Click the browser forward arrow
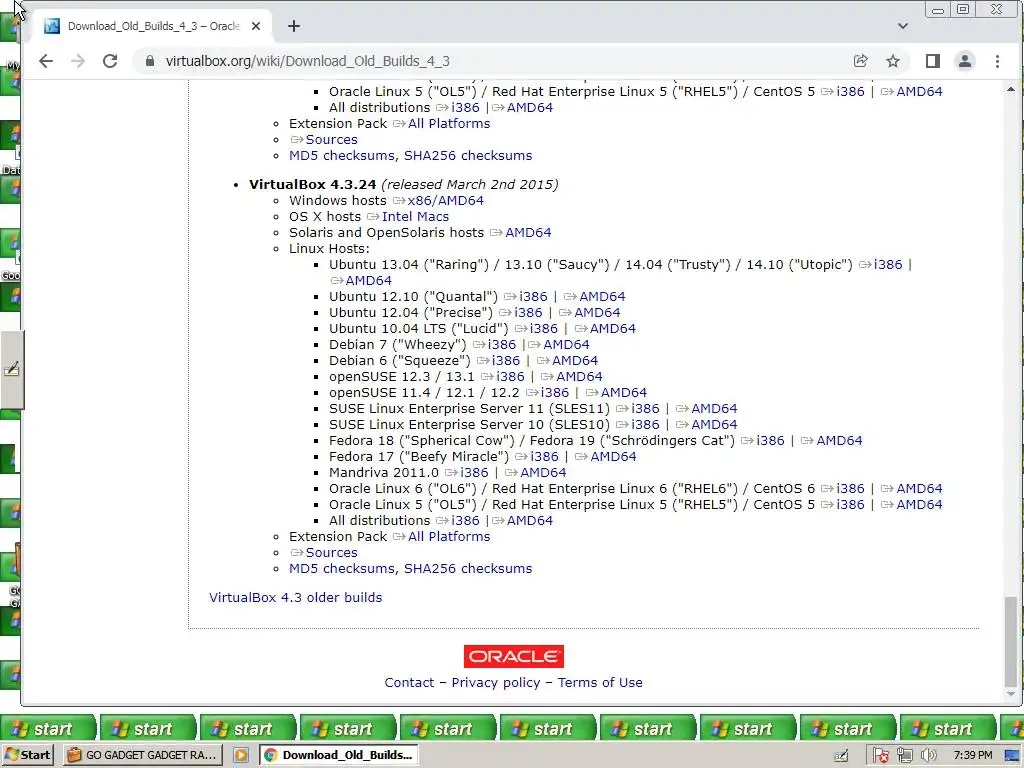Image resolution: width=1024 pixels, height=768 pixels. tap(78, 61)
